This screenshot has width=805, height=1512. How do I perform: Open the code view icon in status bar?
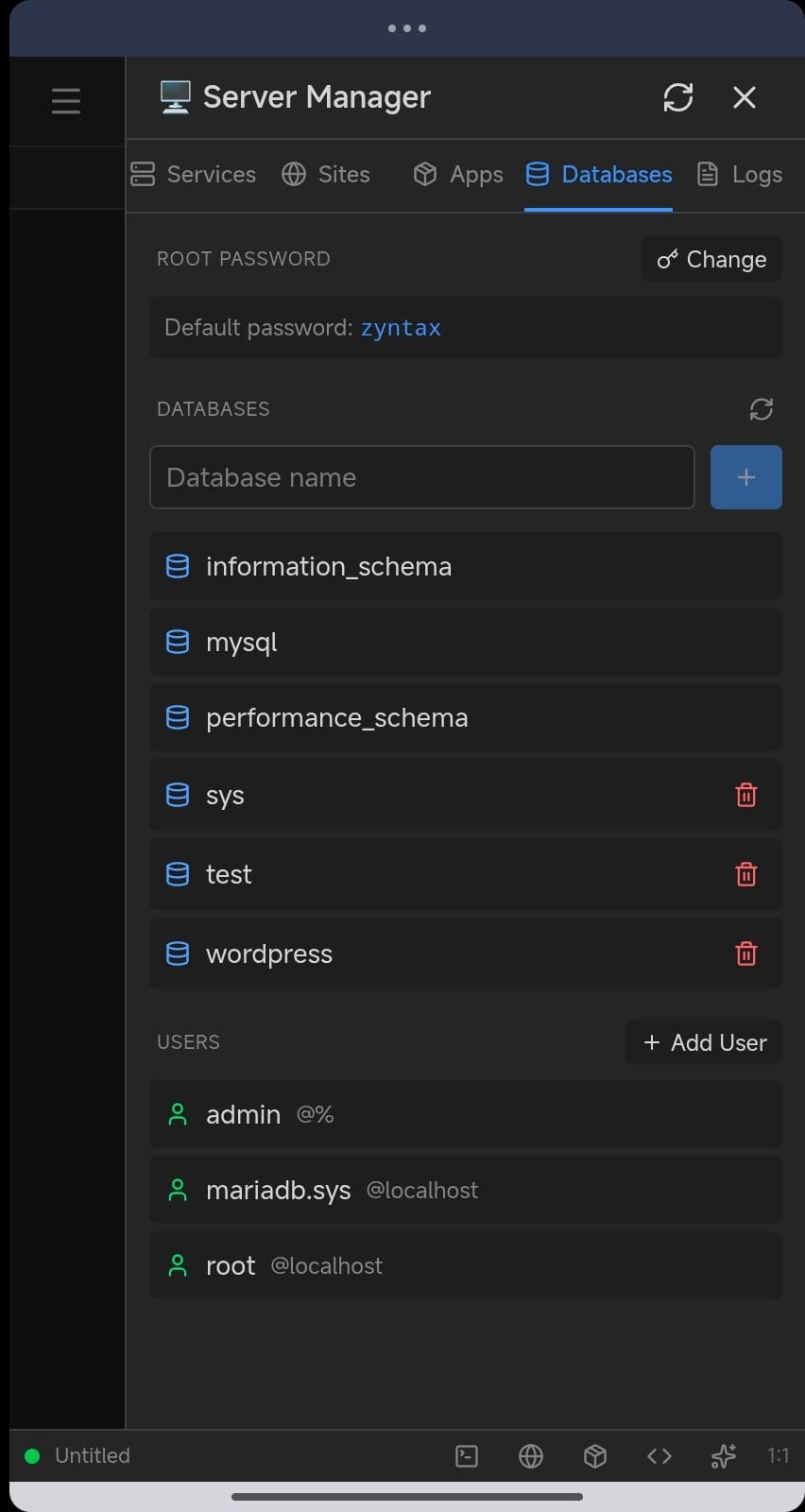point(659,1456)
